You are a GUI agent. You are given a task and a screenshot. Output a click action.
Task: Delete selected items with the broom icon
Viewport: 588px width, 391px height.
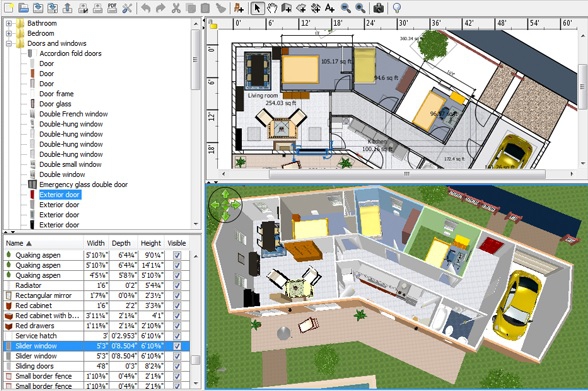(x=220, y=7)
